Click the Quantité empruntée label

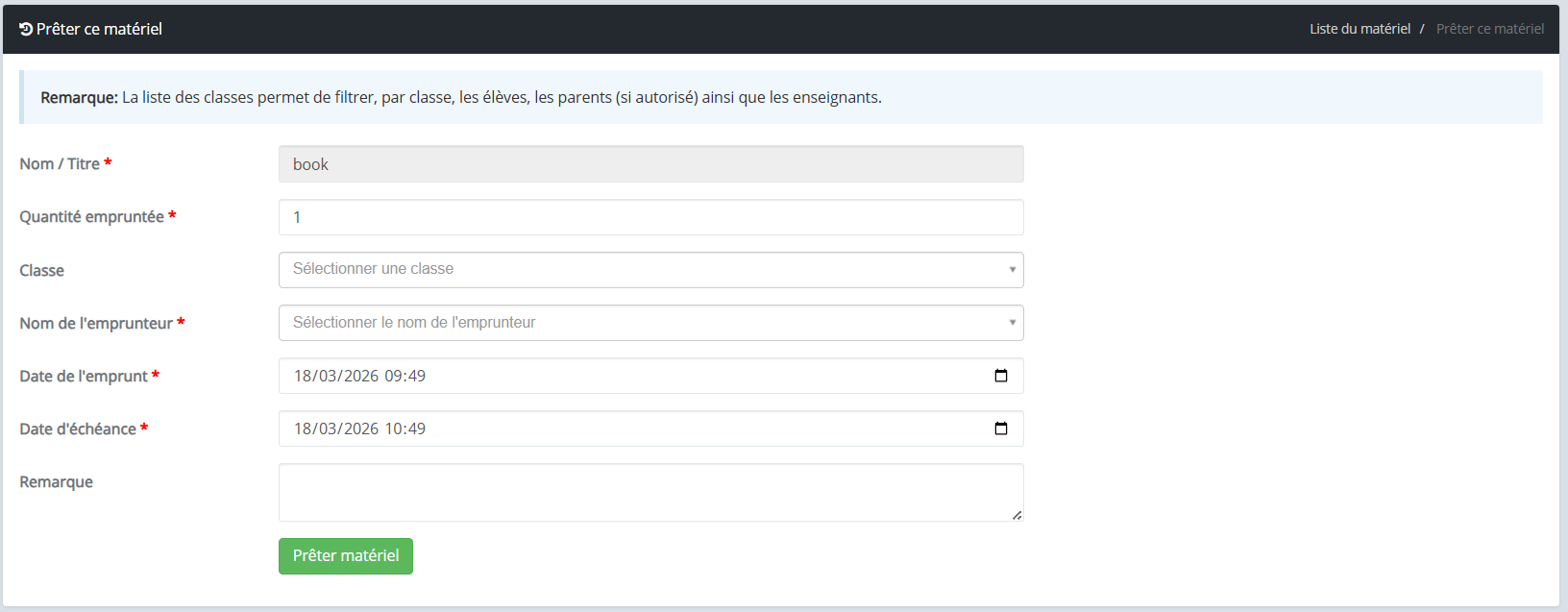tap(91, 217)
